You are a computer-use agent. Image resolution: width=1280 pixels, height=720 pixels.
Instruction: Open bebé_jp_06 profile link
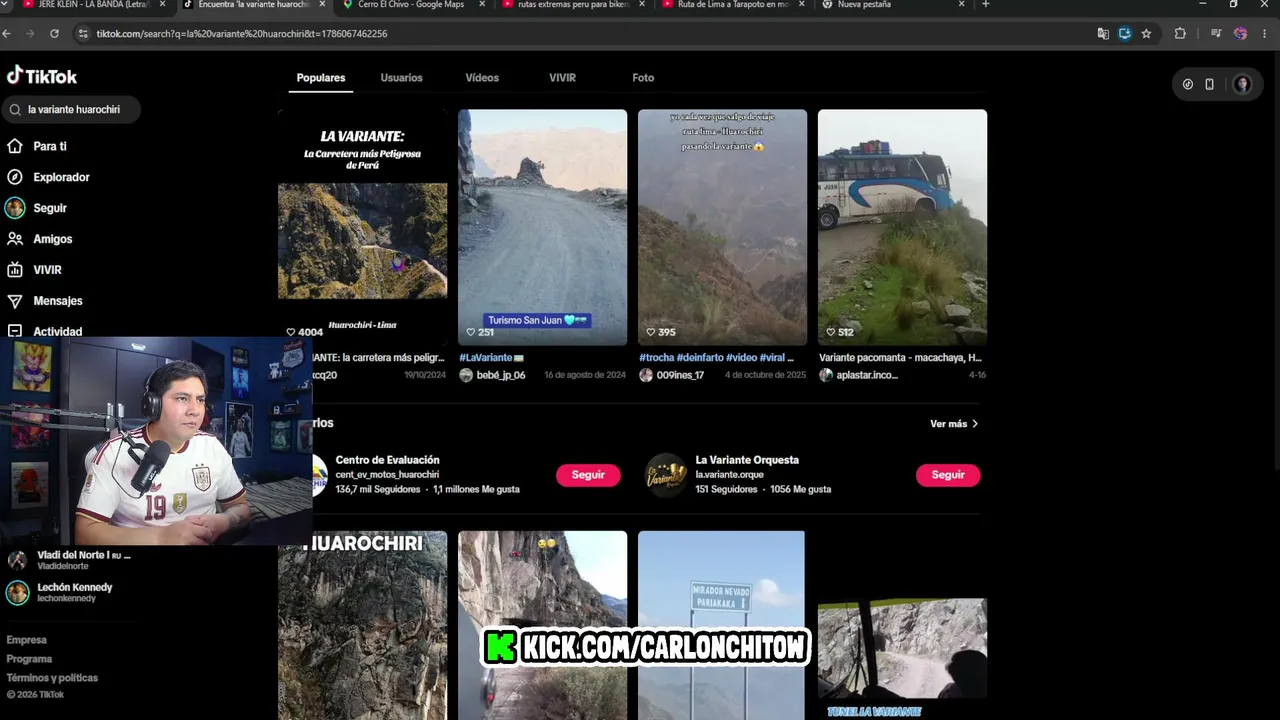point(501,375)
